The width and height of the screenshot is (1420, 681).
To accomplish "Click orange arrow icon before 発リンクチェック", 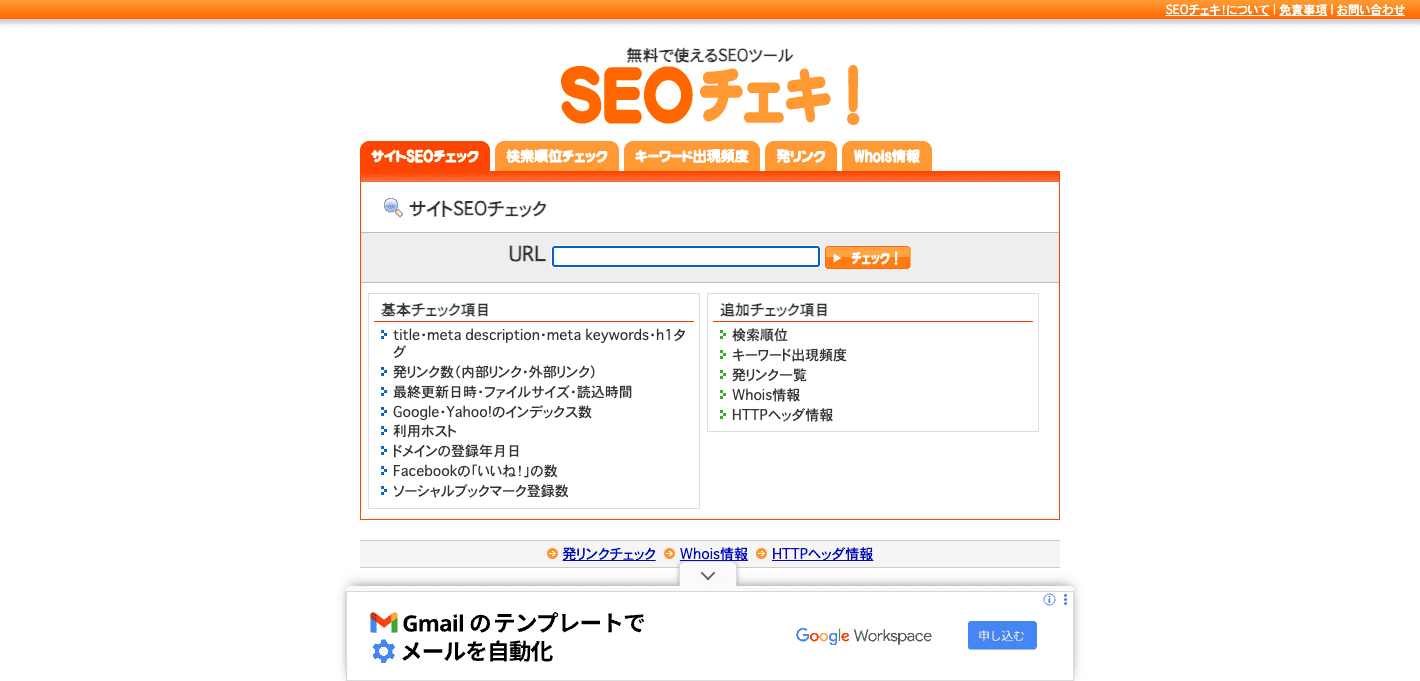I will tap(552, 554).
